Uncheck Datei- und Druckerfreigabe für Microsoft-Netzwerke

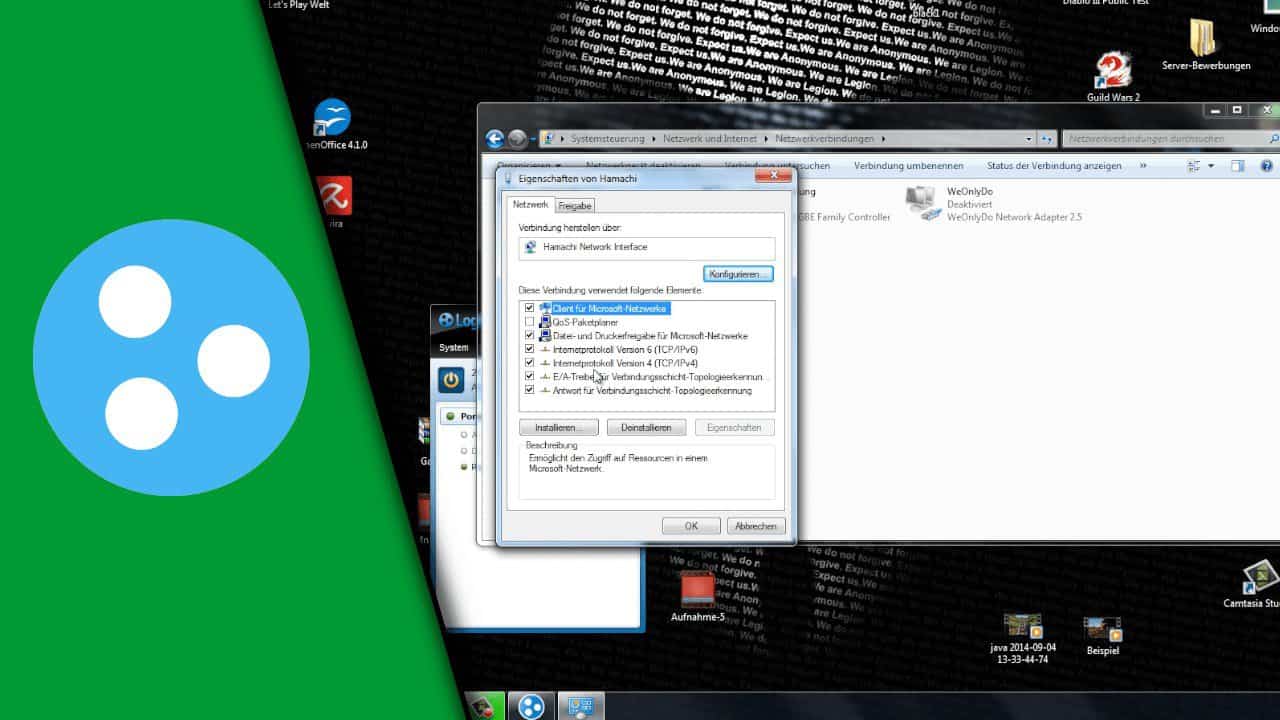(x=529, y=336)
